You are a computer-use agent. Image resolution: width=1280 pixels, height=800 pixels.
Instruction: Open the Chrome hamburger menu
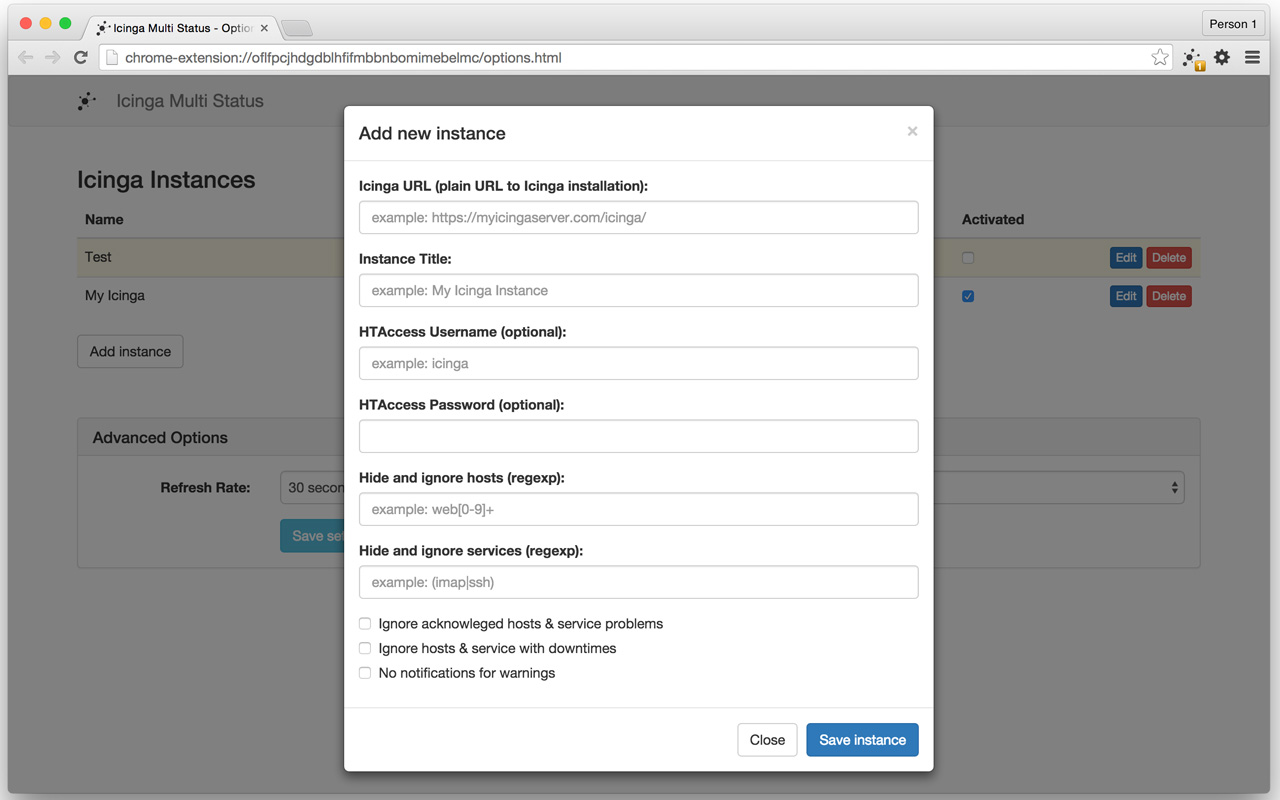pyautogui.click(x=1252, y=57)
